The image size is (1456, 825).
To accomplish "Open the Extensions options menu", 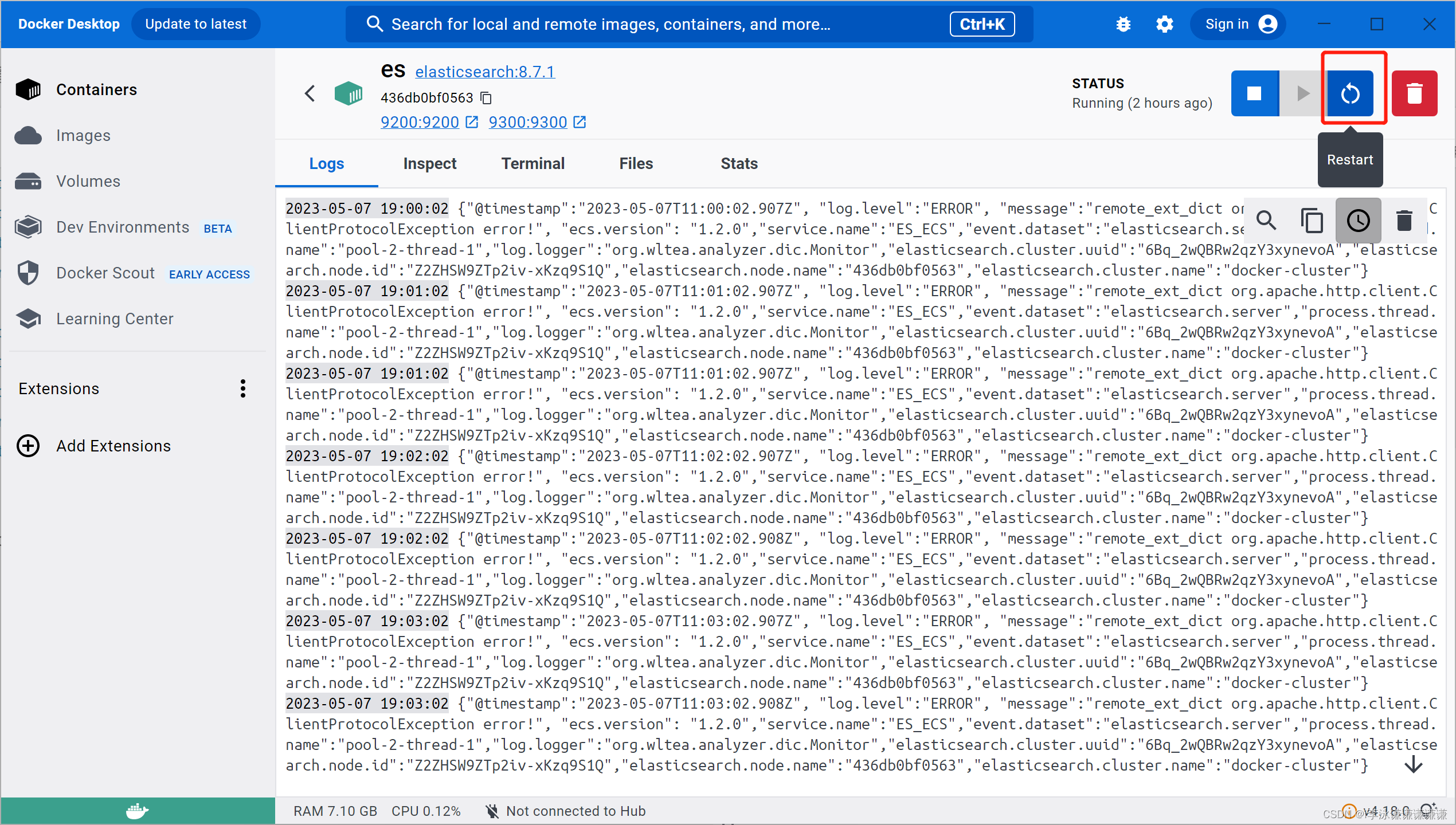I will coord(243,388).
